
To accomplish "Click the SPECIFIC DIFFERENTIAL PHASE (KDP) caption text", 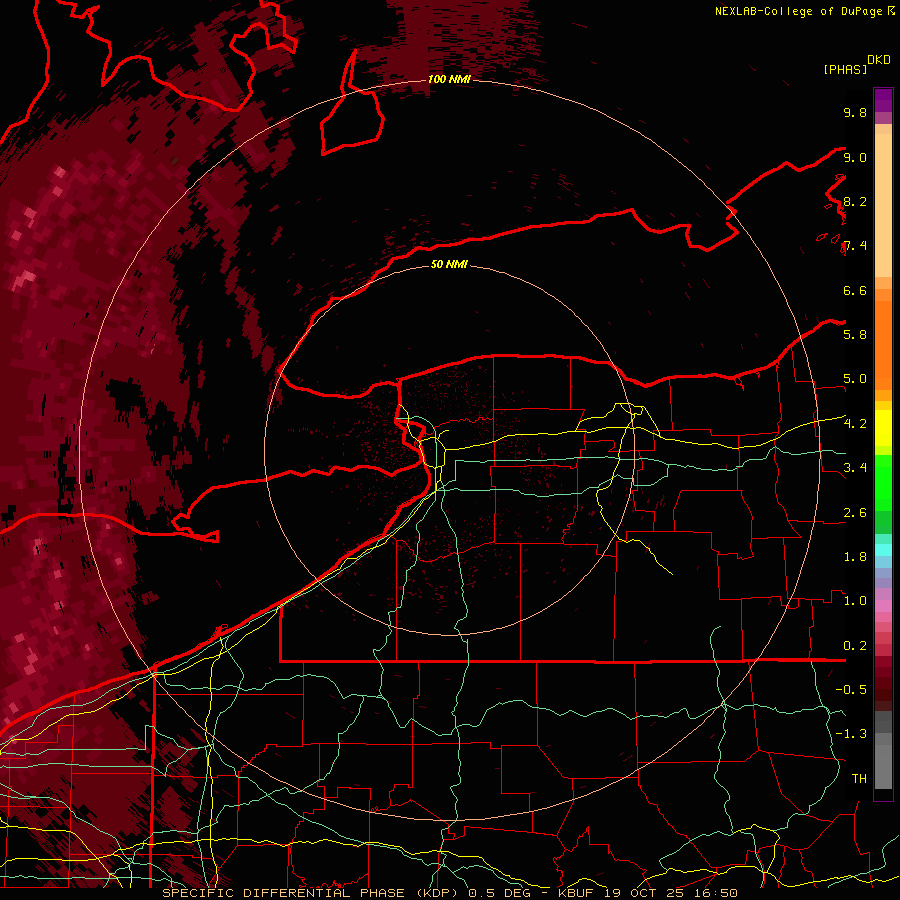I will tap(312, 893).
